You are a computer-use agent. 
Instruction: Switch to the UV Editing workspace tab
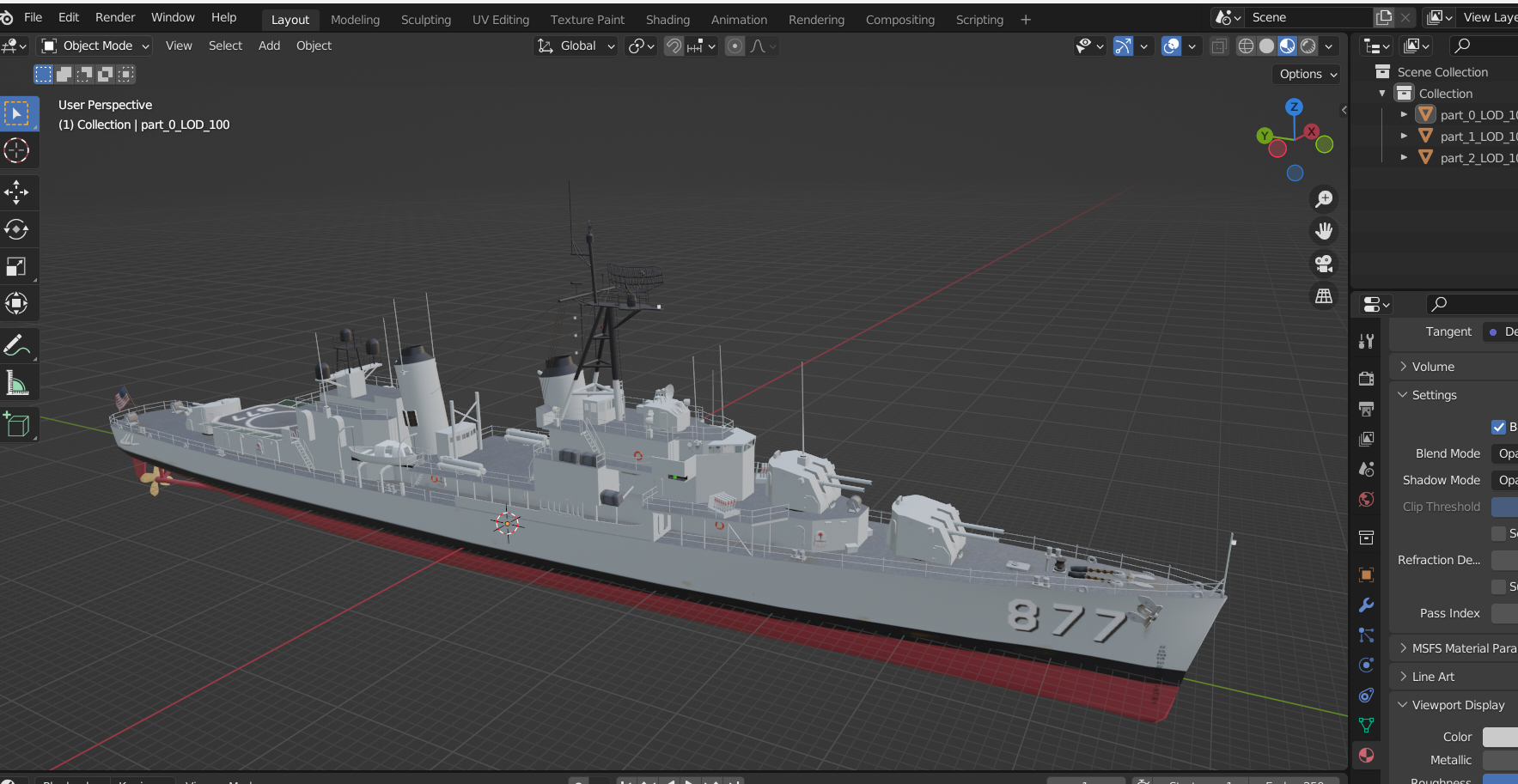[x=501, y=20]
